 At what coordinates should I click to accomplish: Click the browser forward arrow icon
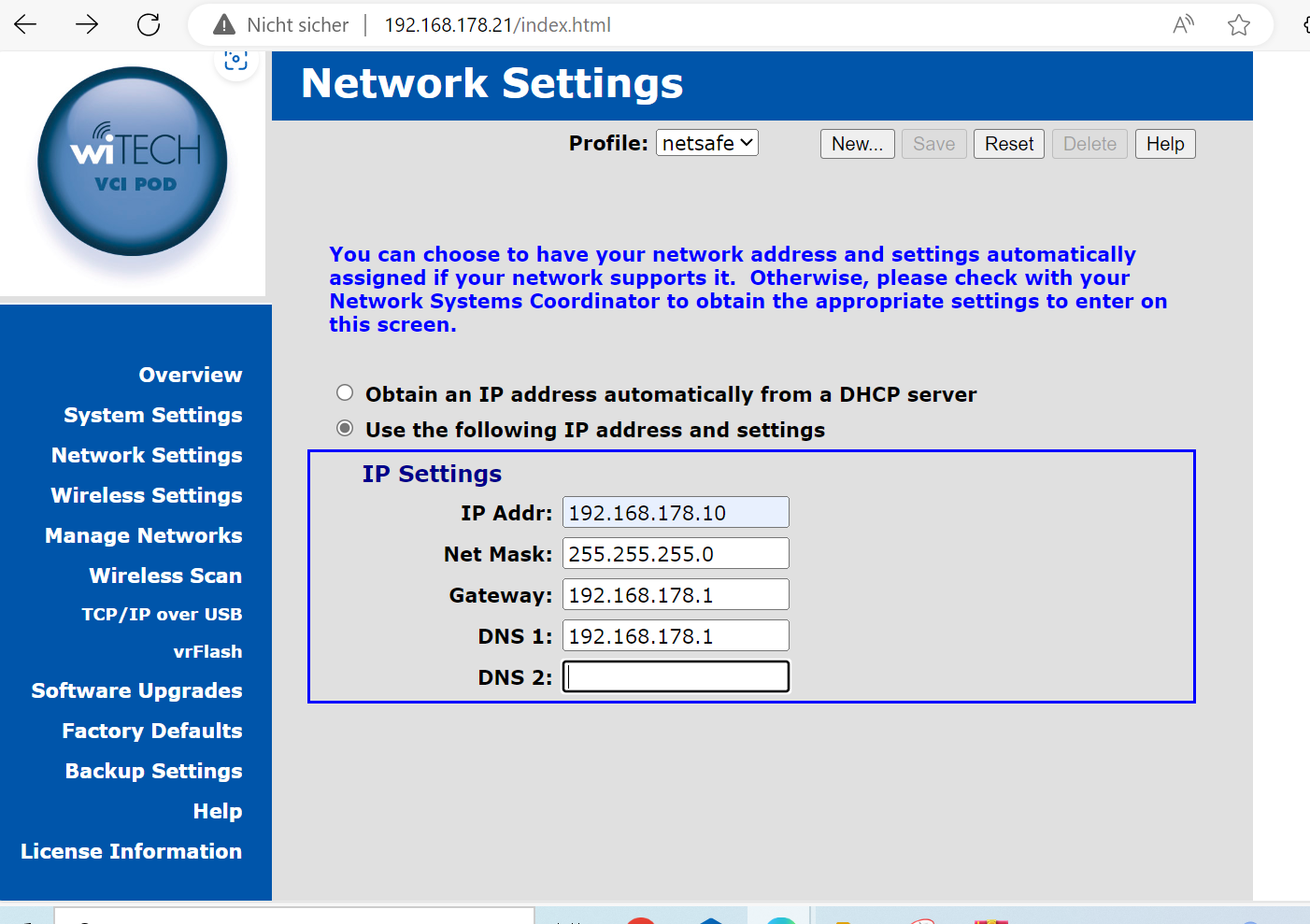tap(87, 25)
